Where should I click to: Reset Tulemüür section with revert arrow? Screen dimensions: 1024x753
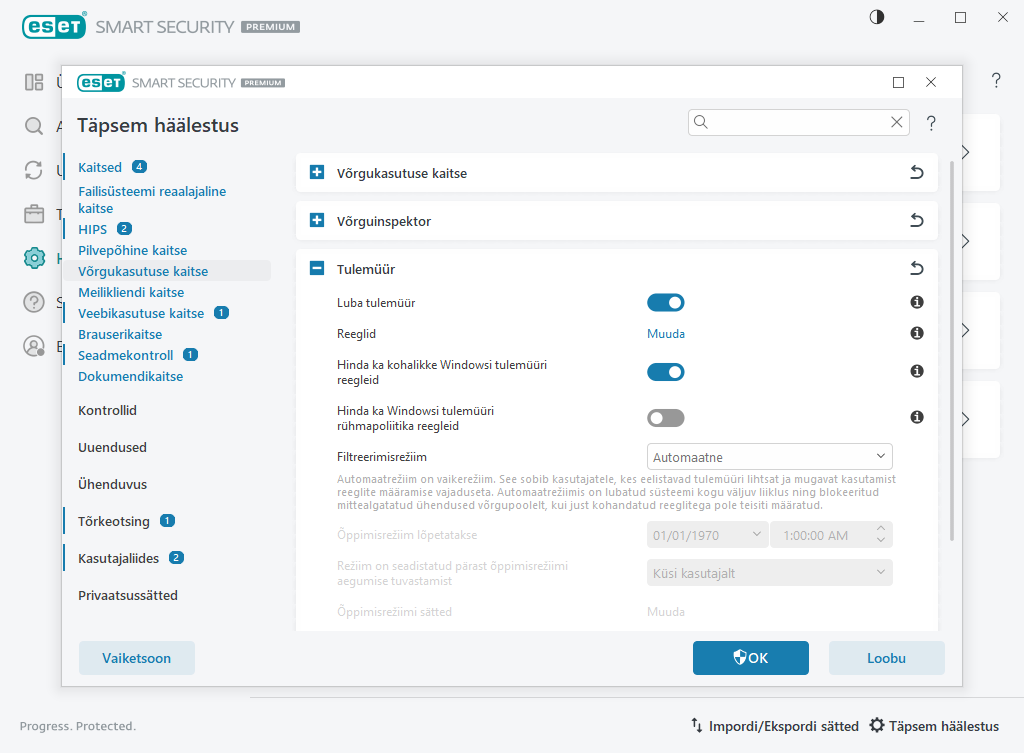click(916, 269)
